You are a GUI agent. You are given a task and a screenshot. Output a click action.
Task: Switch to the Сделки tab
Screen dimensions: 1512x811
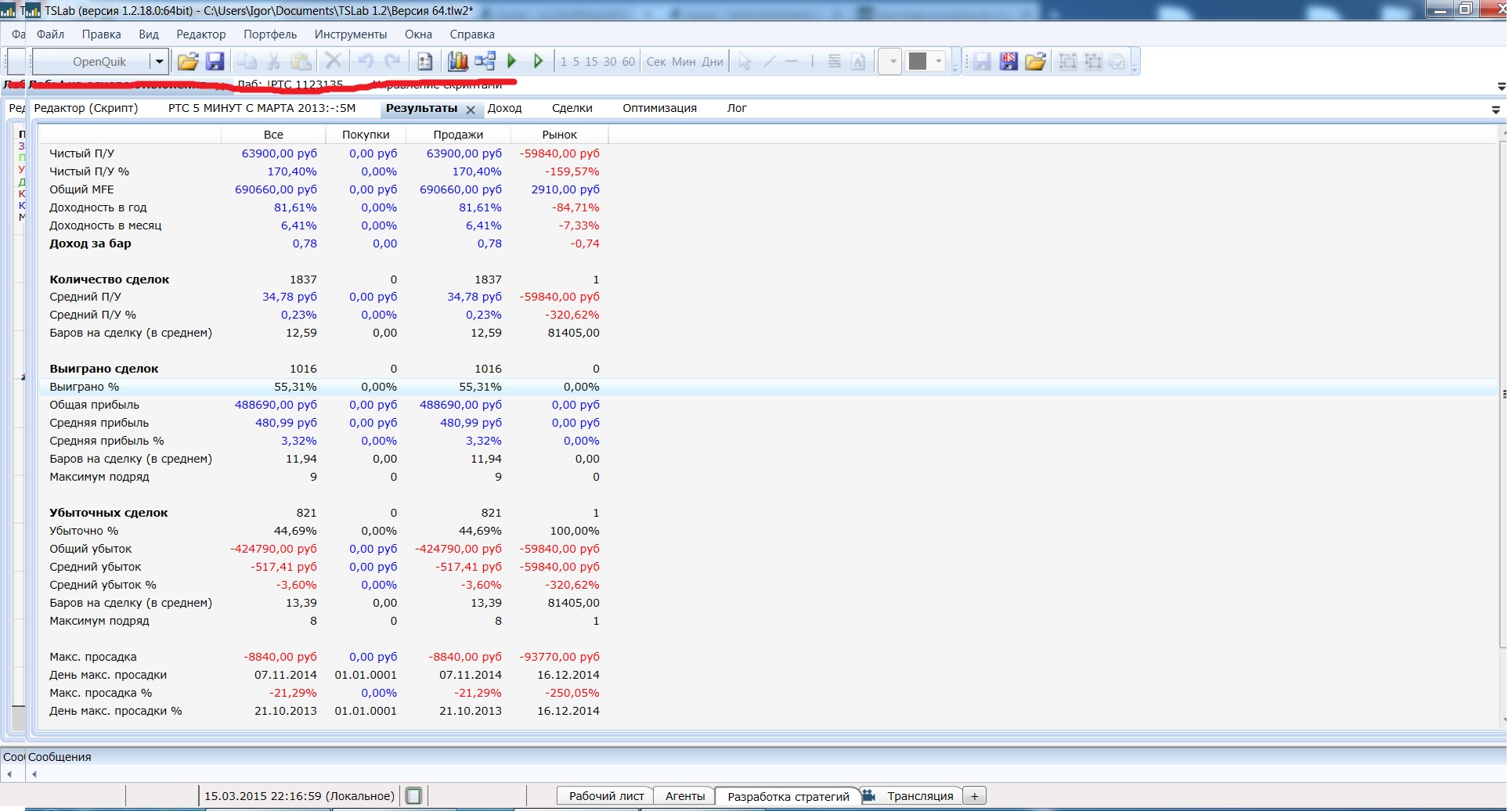(572, 109)
